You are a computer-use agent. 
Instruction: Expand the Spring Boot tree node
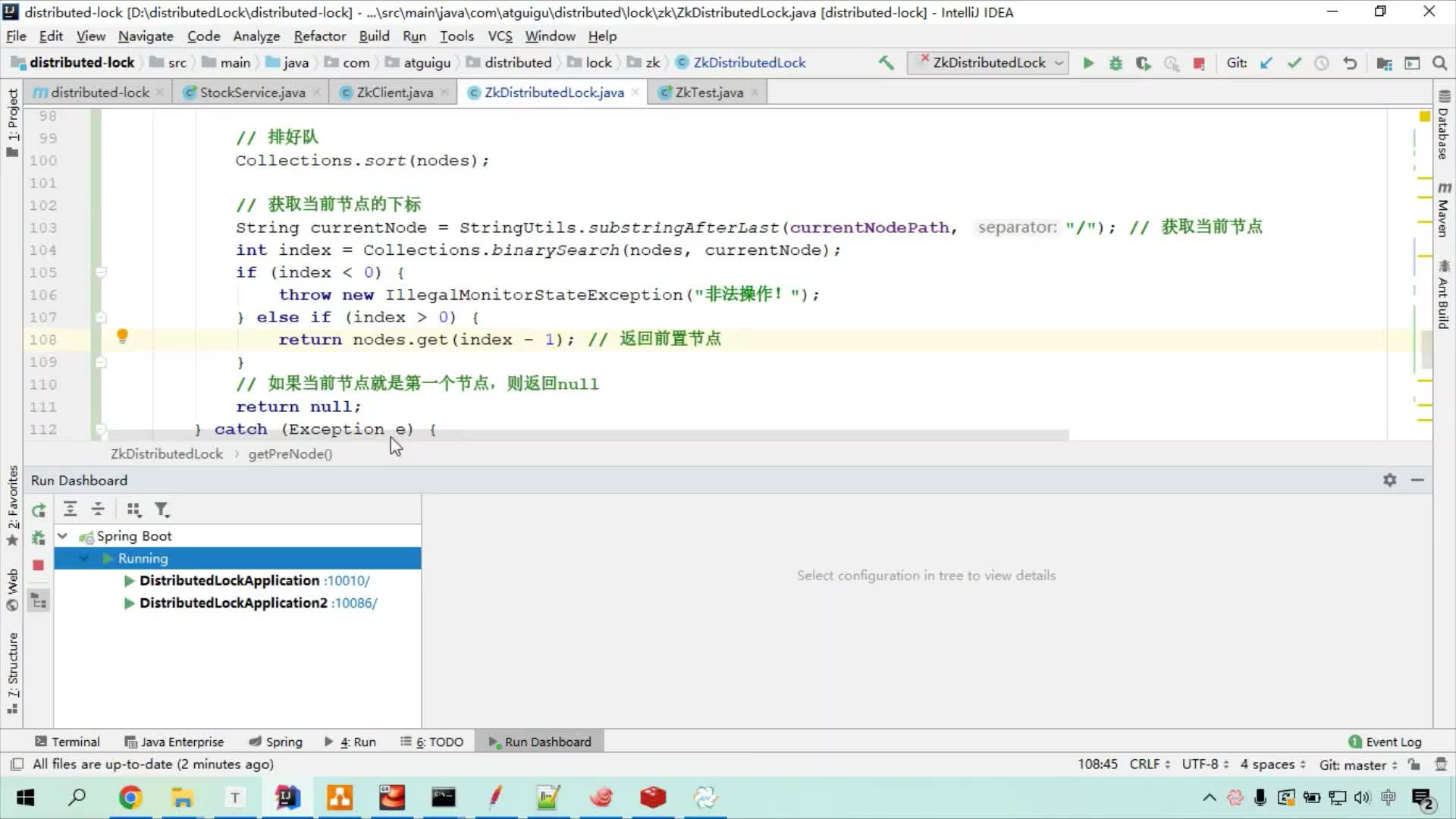point(61,535)
